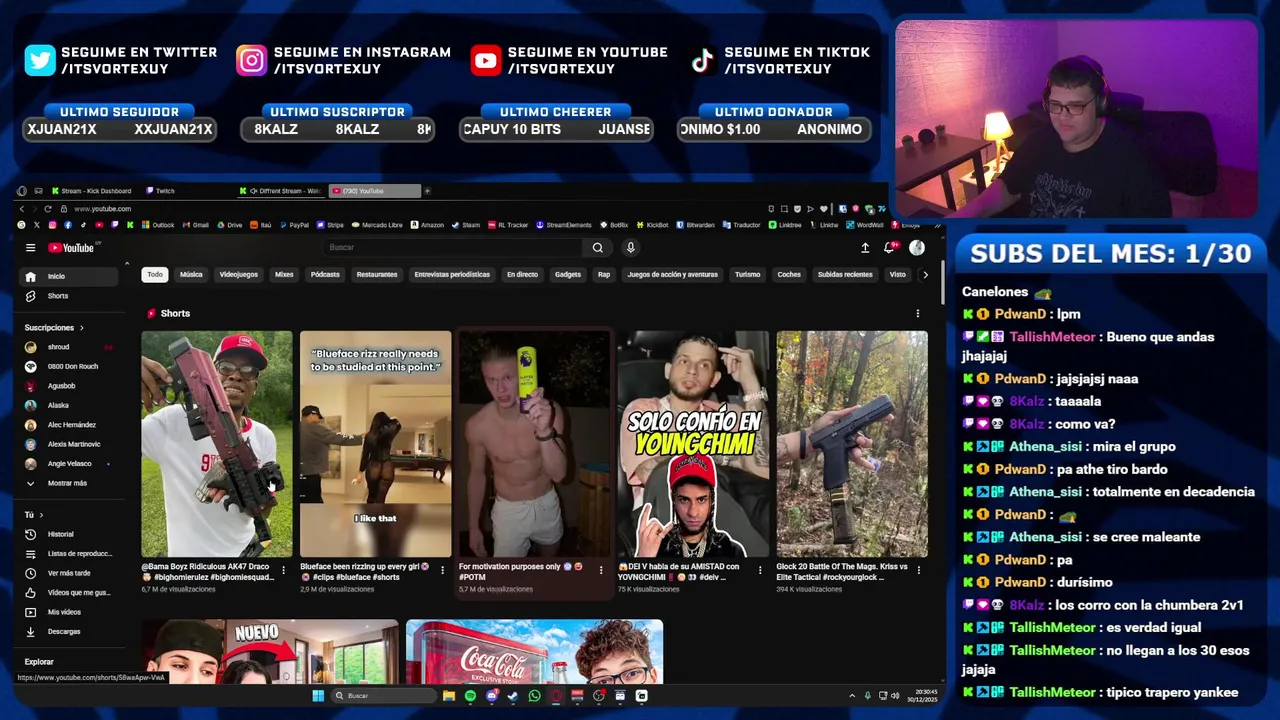This screenshot has width=1280, height=720.
Task: Open the Amazon bookmark
Action: pos(427,225)
